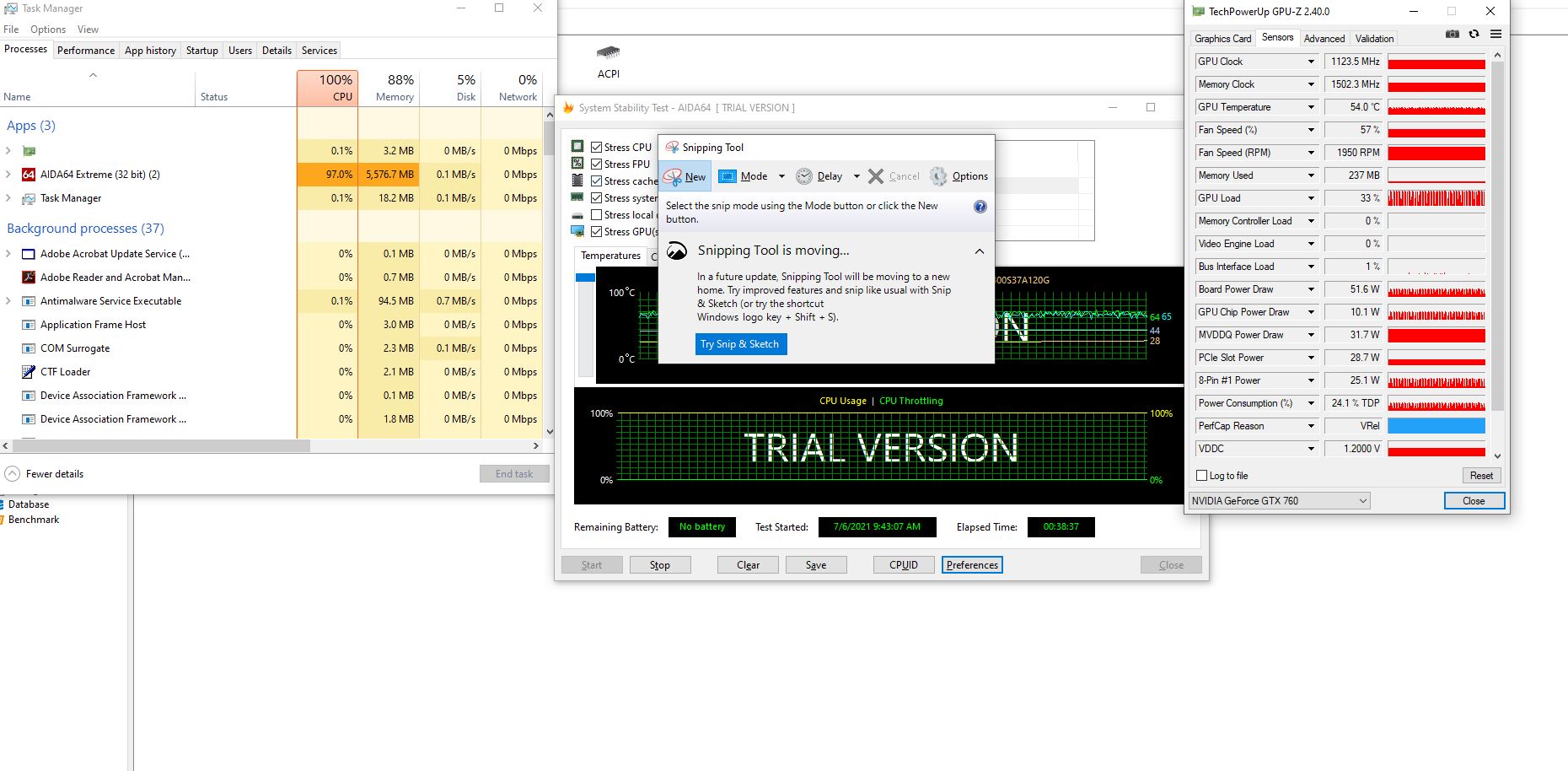This screenshot has height=771, width=1568.
Task: Click the Reset button in GPU-Z
Action: [1481, 476]
